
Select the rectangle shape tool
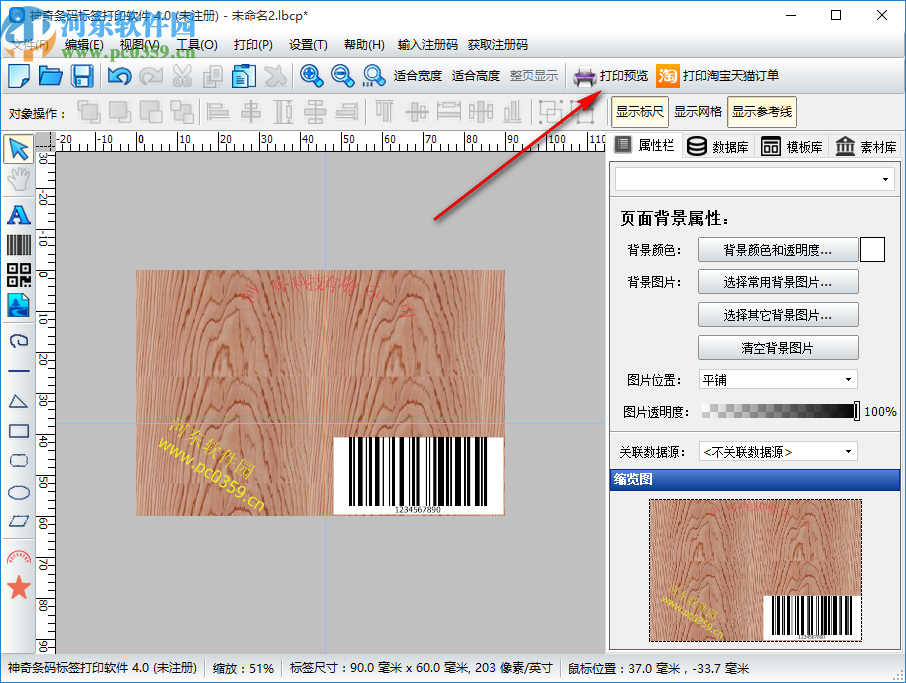point(19,431)
